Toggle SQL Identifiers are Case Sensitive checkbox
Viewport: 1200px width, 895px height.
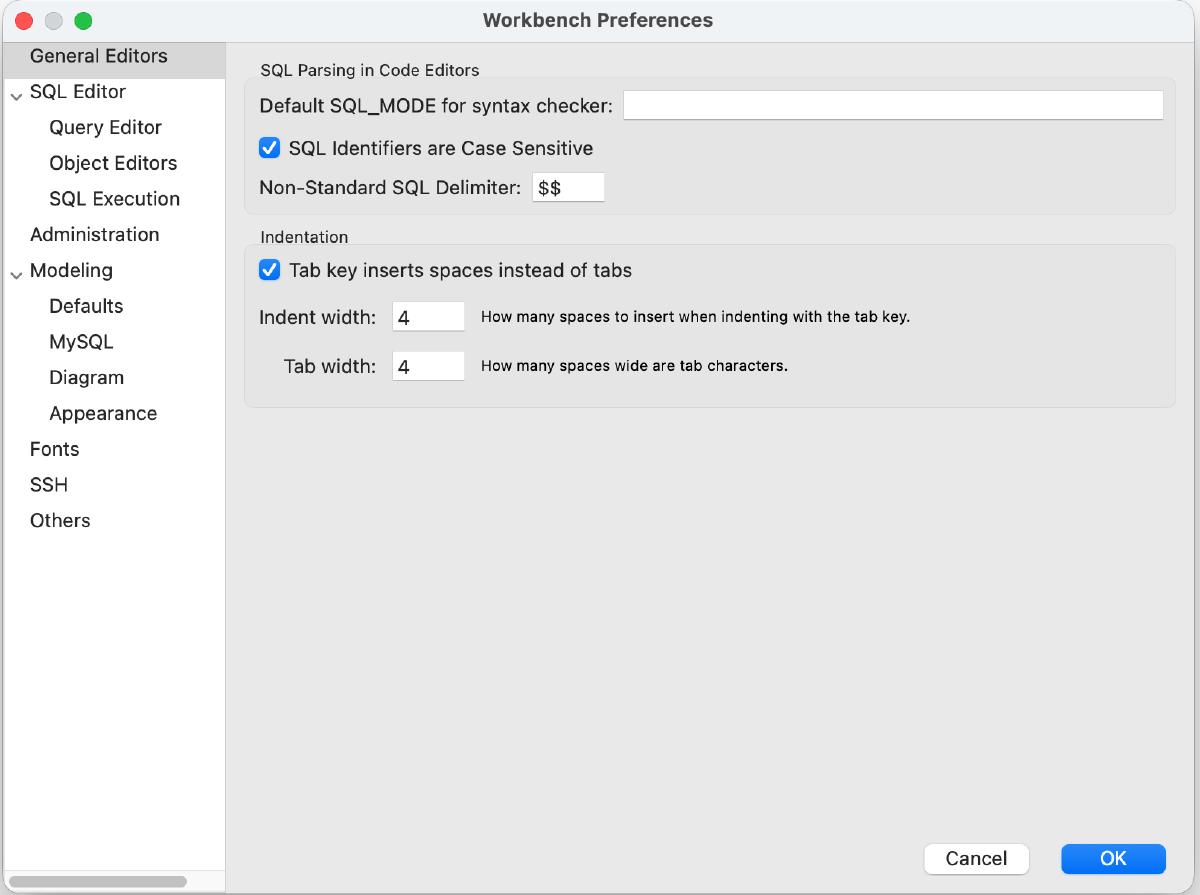tap(269, 148)
